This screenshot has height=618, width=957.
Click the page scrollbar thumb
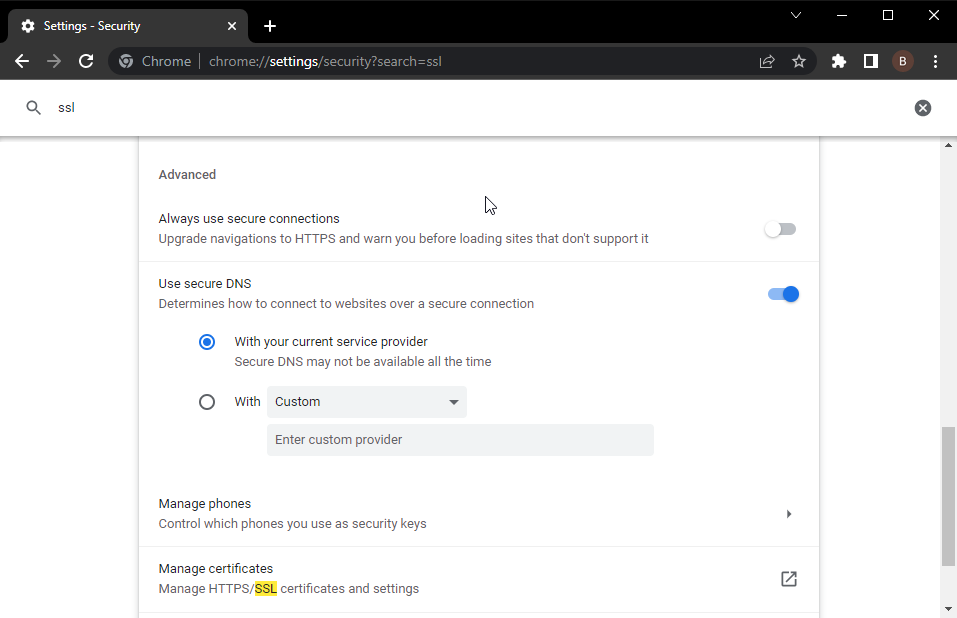[x=948, y=496]
